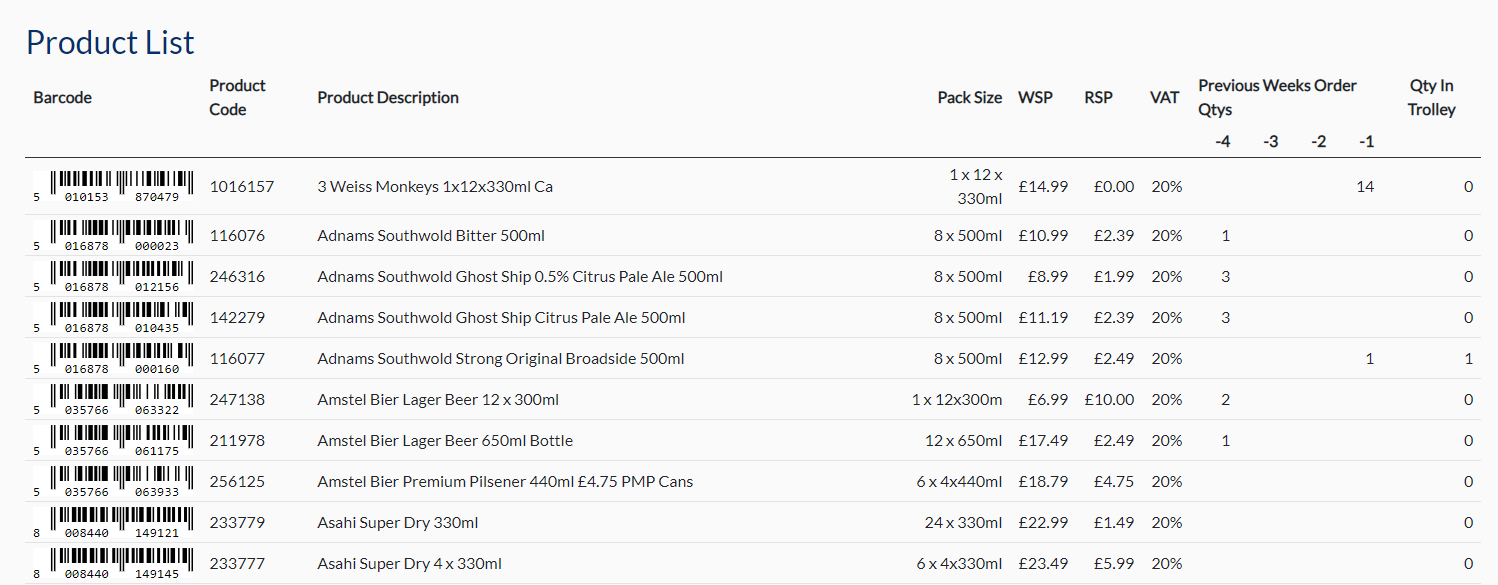Screen dimensions: 1498x585
Task: Click the Asahi Super Dry 4 x 330ml barcode
Action: [114, 563]
